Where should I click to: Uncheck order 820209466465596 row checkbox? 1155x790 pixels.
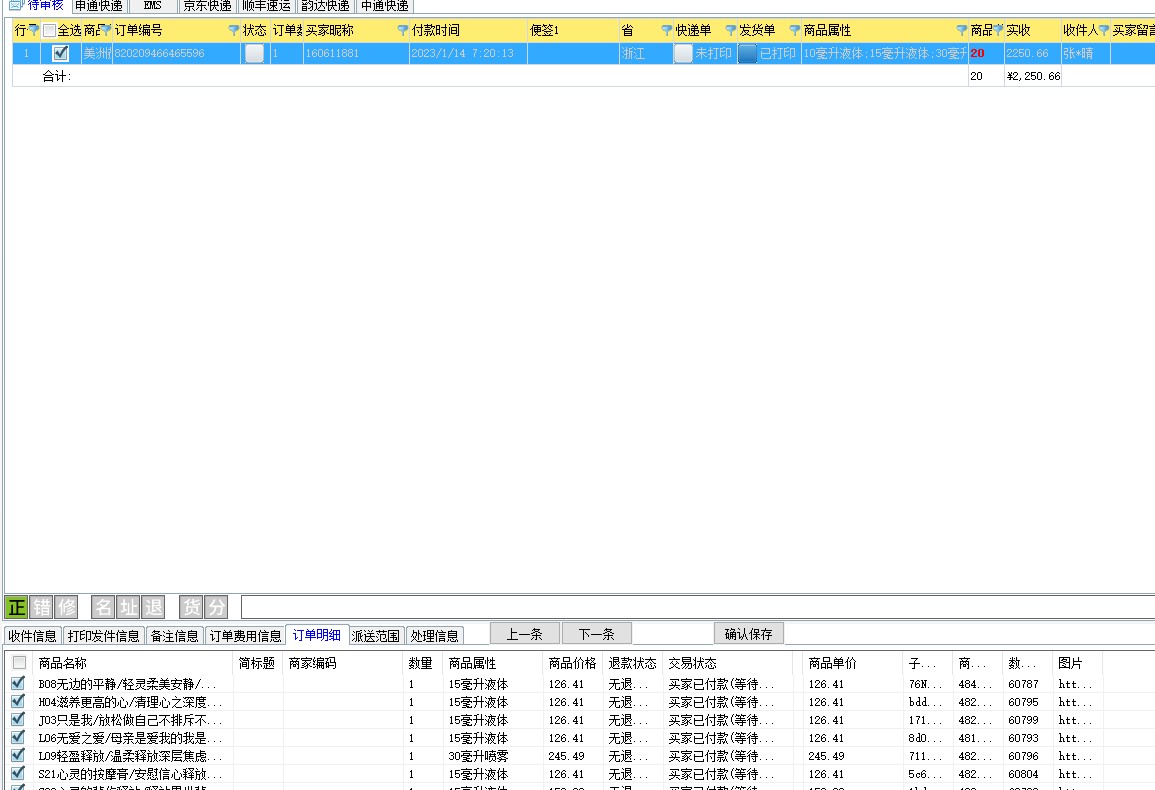[61, 53]
